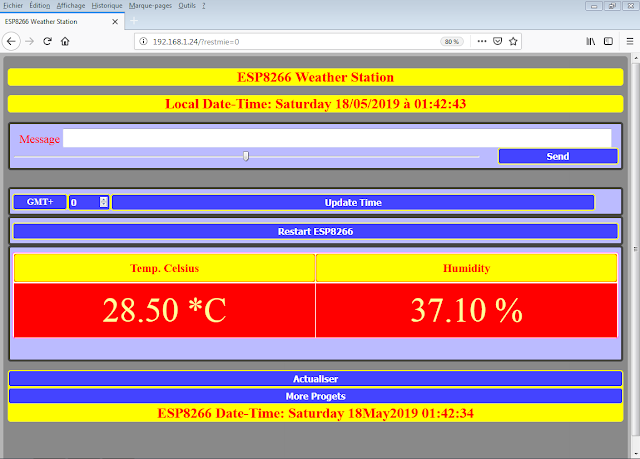Adjust GMT offset with spinner arrows
This screenshot has height=459, width=640.
(x=104, y=202)
